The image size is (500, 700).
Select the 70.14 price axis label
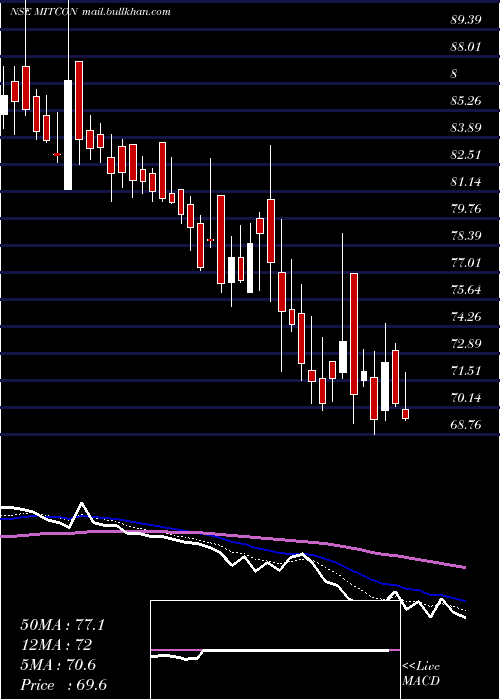pos(466,397)
